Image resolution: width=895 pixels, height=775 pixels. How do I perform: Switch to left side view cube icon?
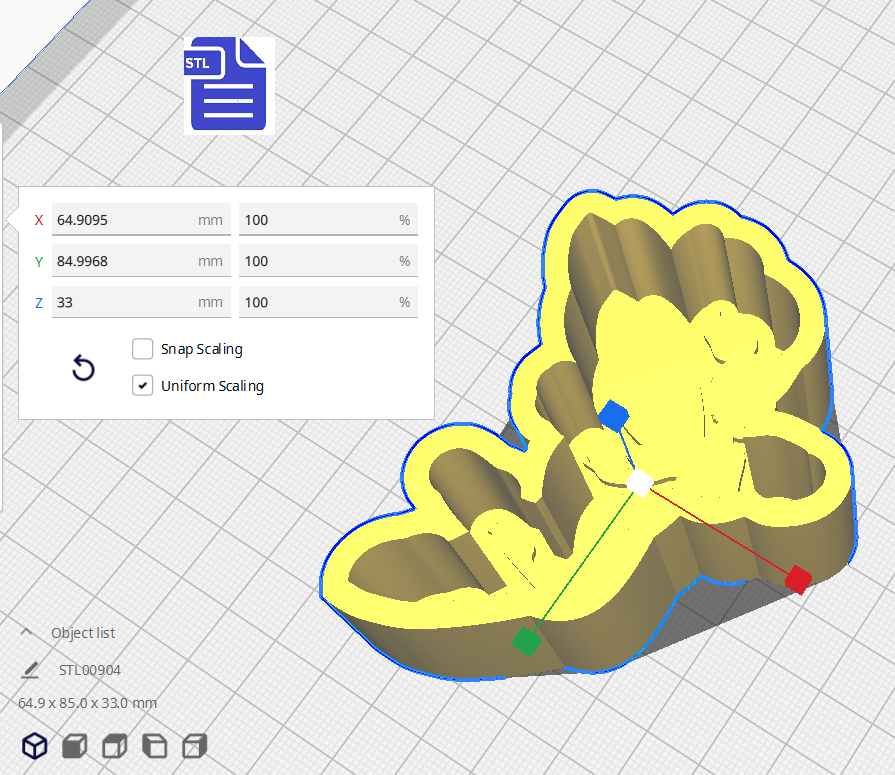[155, 746]
